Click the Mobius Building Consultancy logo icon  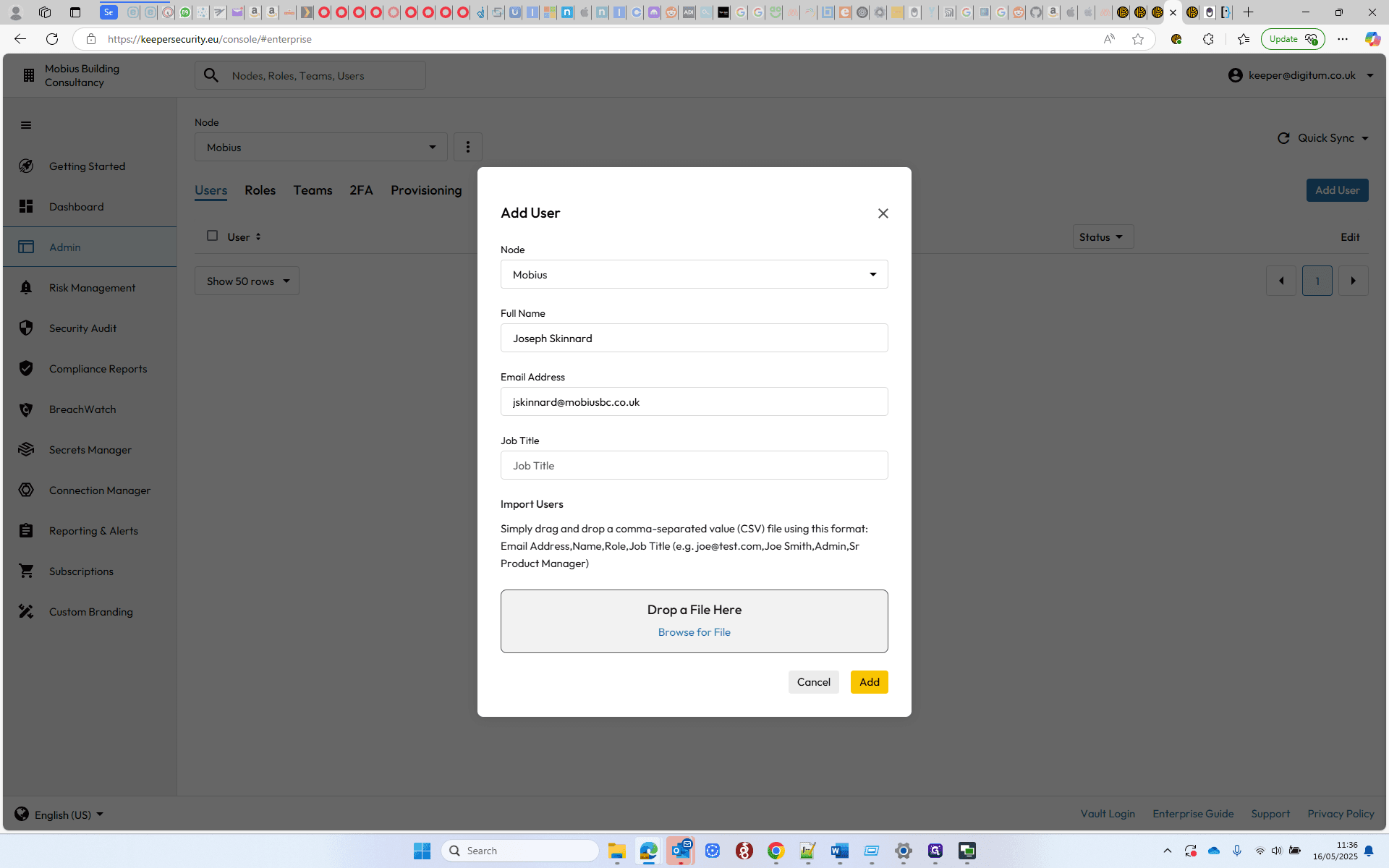[x=28, y=75]
